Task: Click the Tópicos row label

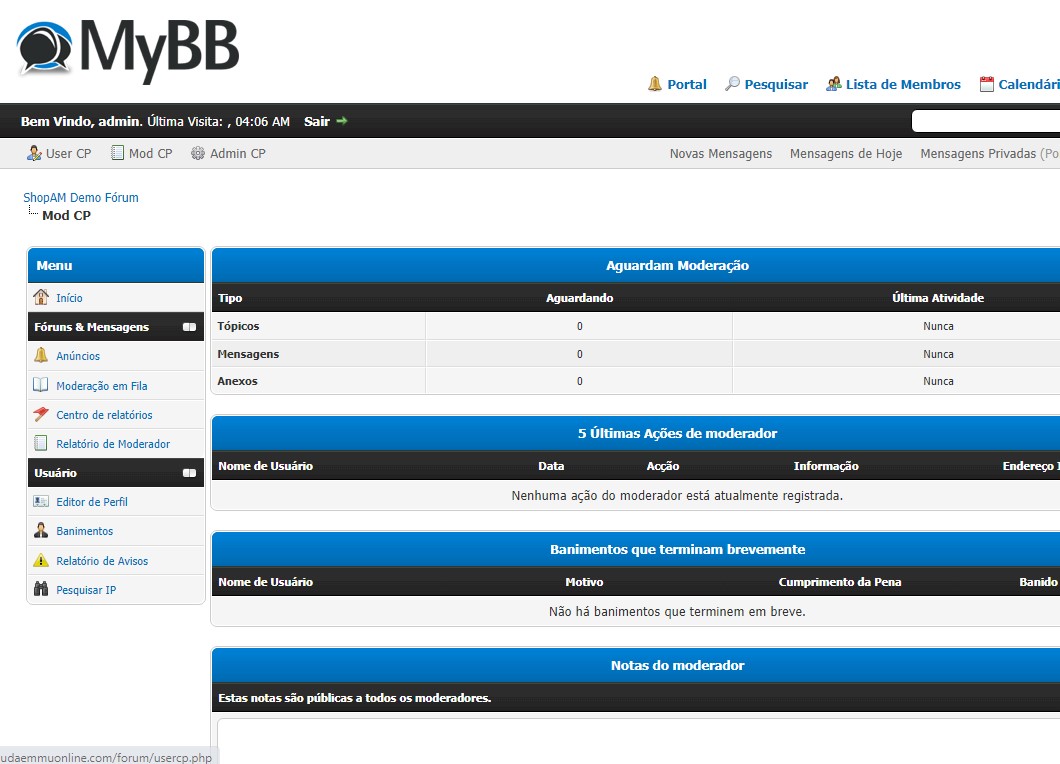Action: 238,326
